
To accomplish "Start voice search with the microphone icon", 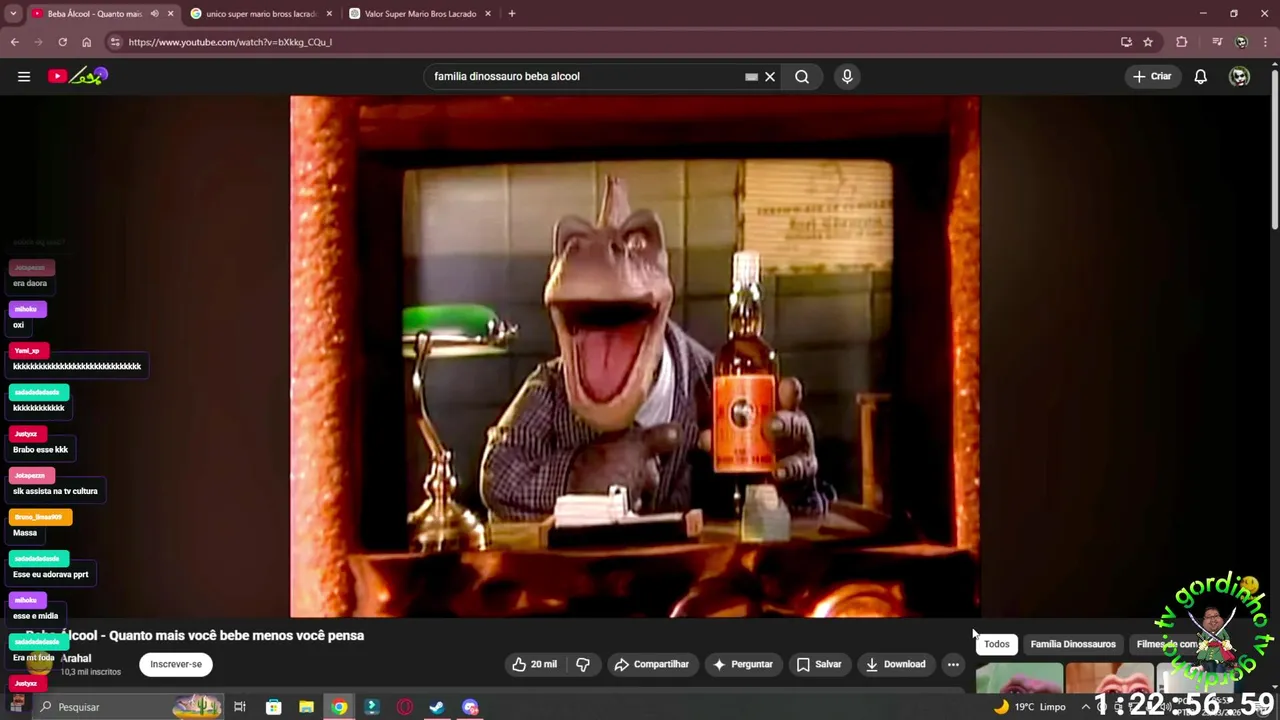I will pyautogui.click(x=847, y=76).
